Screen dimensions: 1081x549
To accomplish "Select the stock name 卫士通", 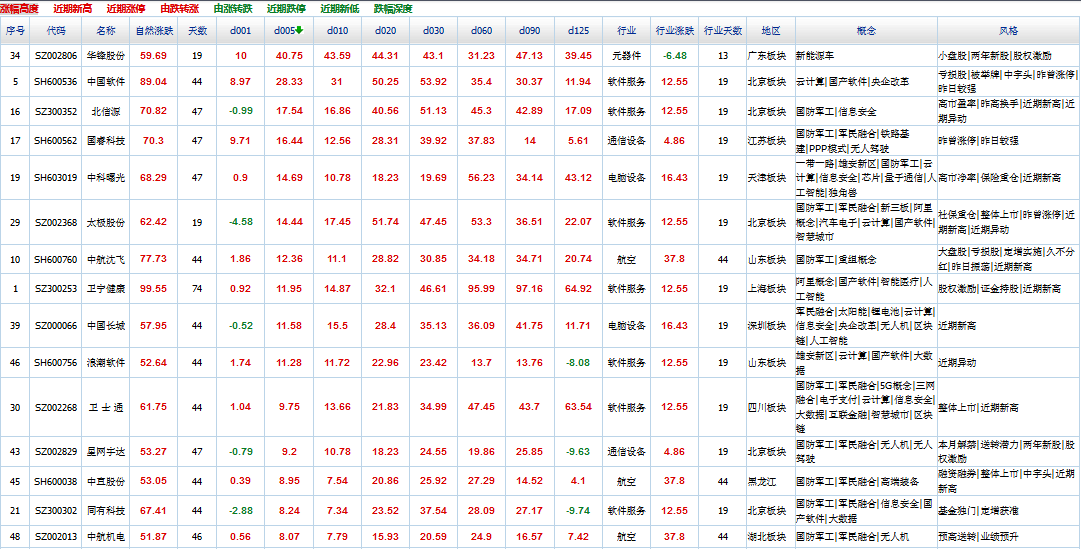I will click(106, 408).
